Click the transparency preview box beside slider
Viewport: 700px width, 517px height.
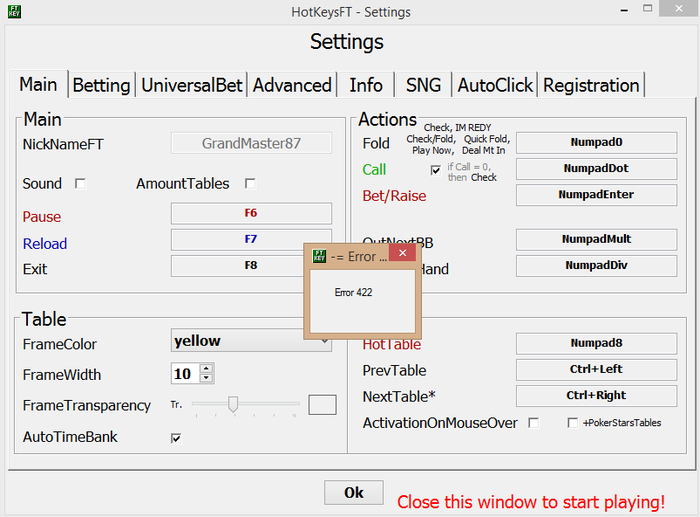(x=322, y=405)
